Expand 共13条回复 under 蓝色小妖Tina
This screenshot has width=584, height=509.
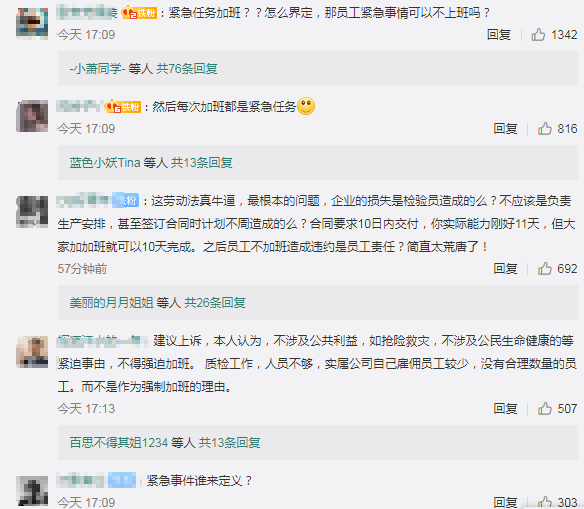(201, 162)
